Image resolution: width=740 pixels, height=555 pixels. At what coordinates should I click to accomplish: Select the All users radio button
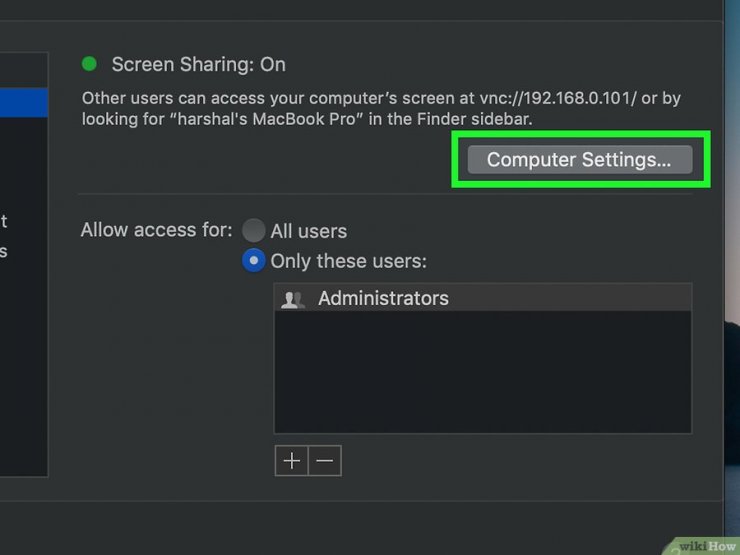(254, 230)
